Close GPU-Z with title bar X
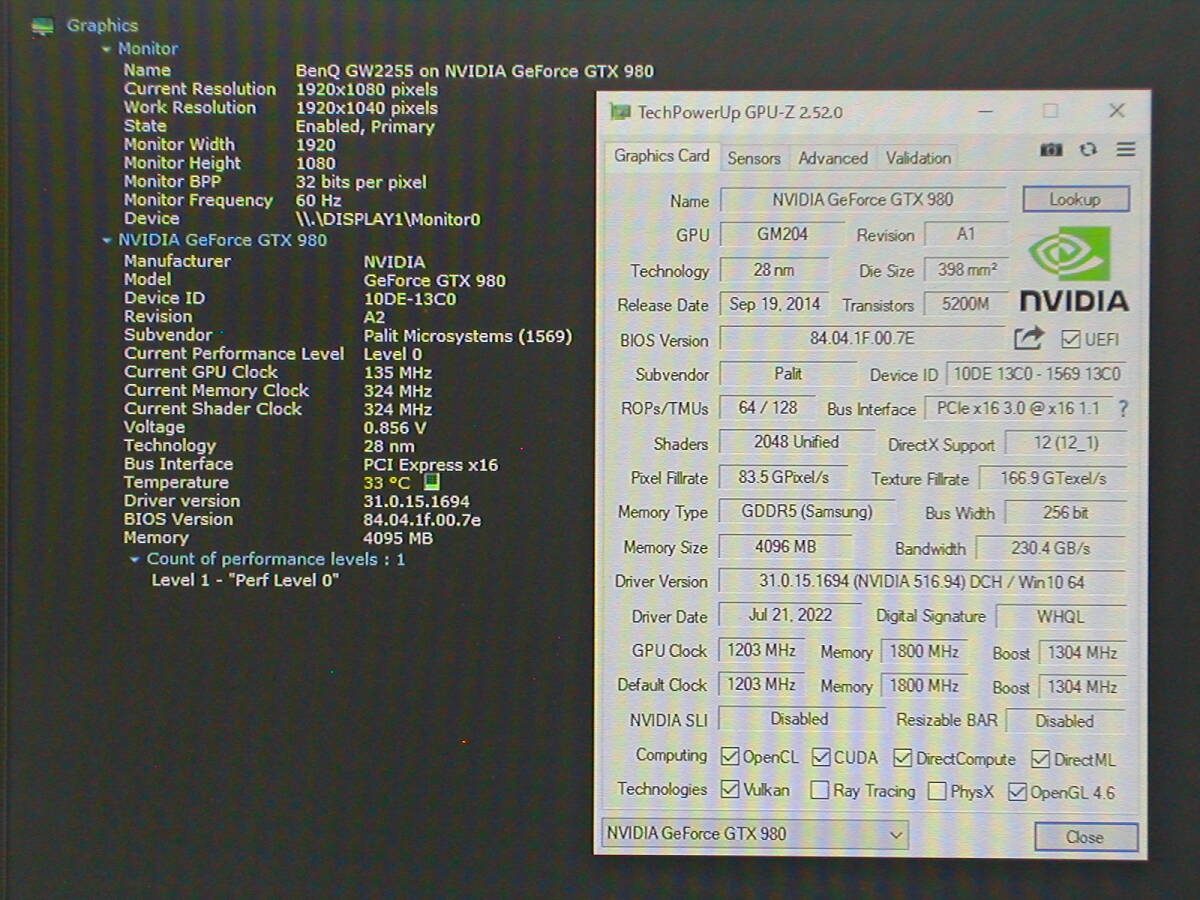Viewport: 1200px width, 900px height. coord(1117,111)
